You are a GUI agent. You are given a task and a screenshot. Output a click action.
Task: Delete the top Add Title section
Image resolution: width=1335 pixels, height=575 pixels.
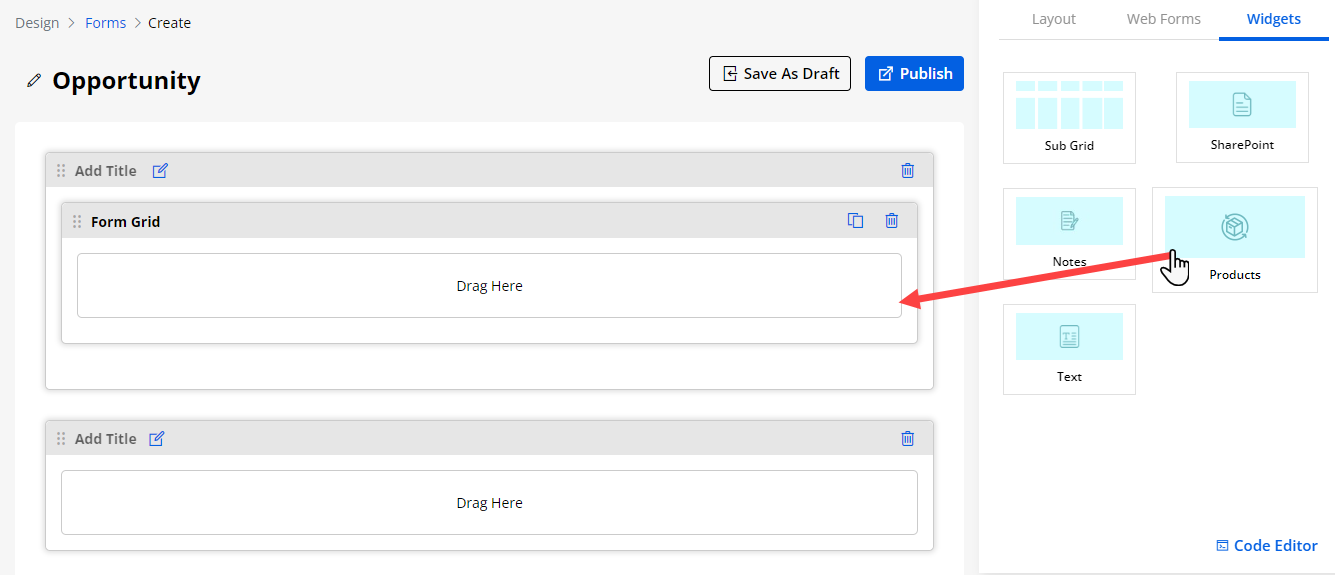[x=907, y=171]
